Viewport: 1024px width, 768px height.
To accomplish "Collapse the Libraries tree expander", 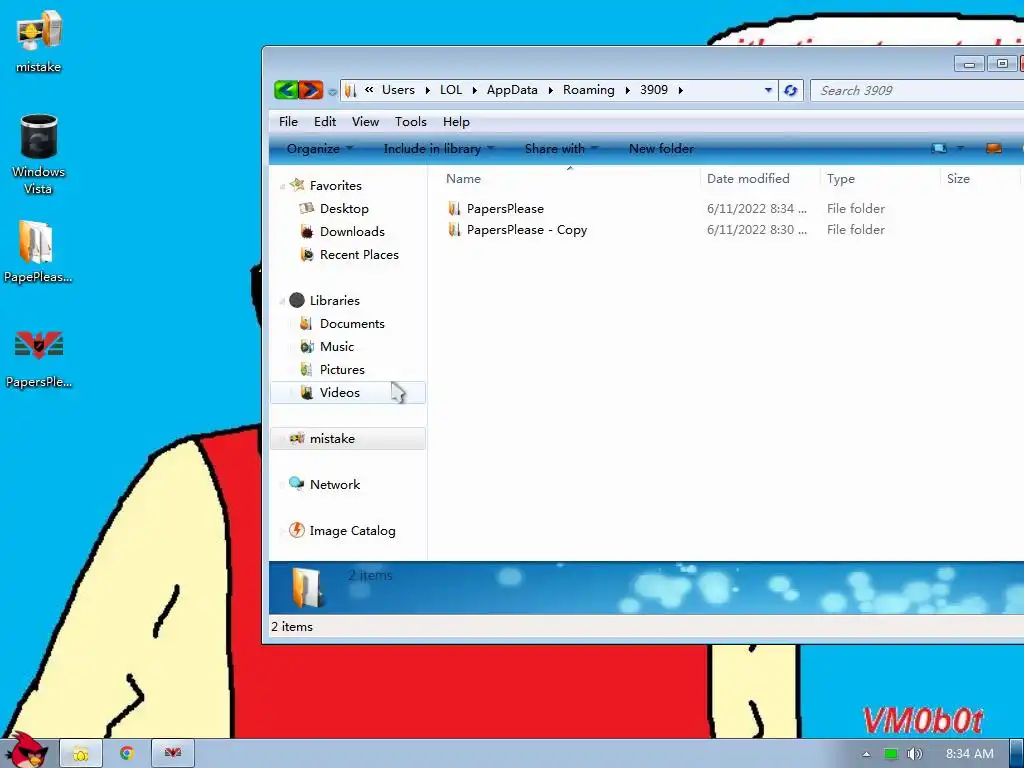I will pyautogui.click(x=282, y=301).
